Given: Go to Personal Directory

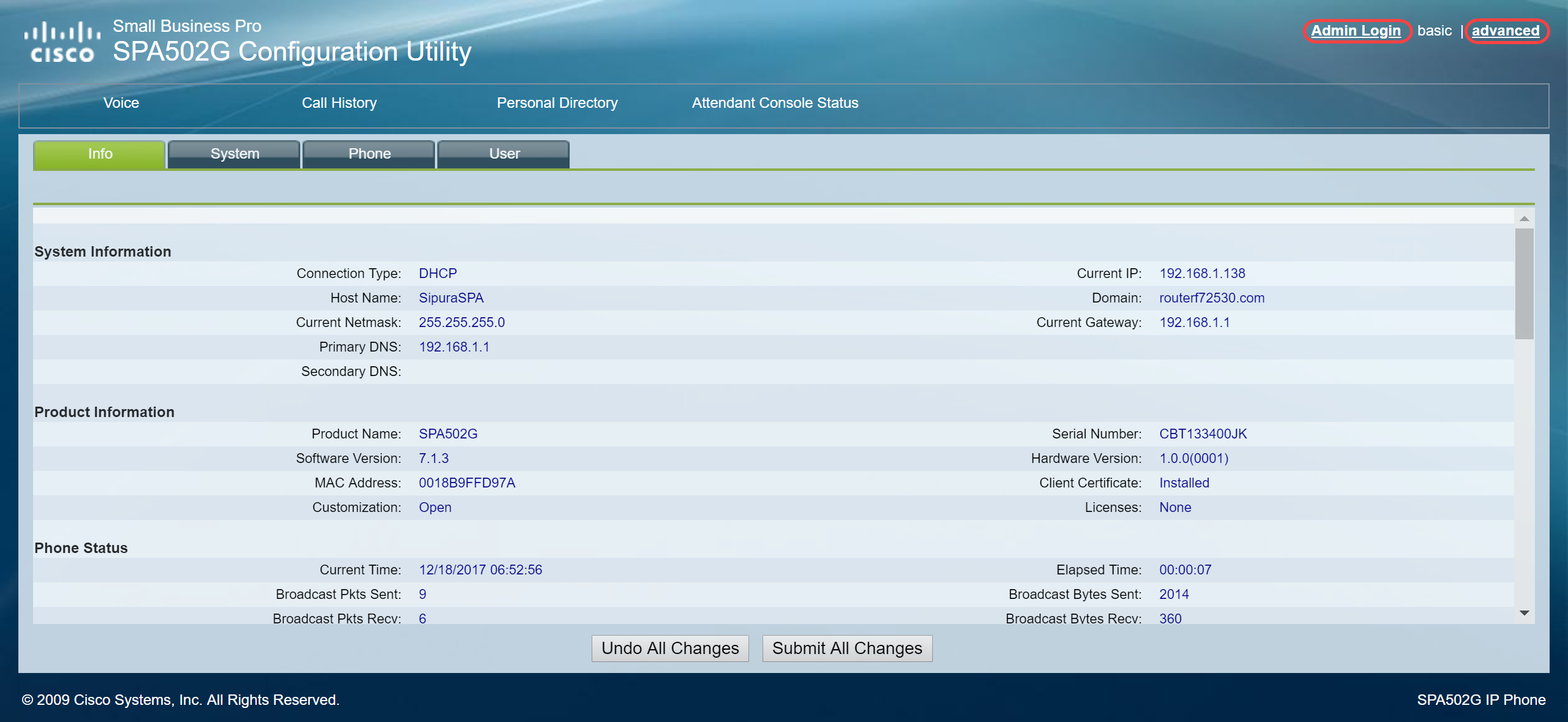Looking at the screenshot, I should coord(557,103).
